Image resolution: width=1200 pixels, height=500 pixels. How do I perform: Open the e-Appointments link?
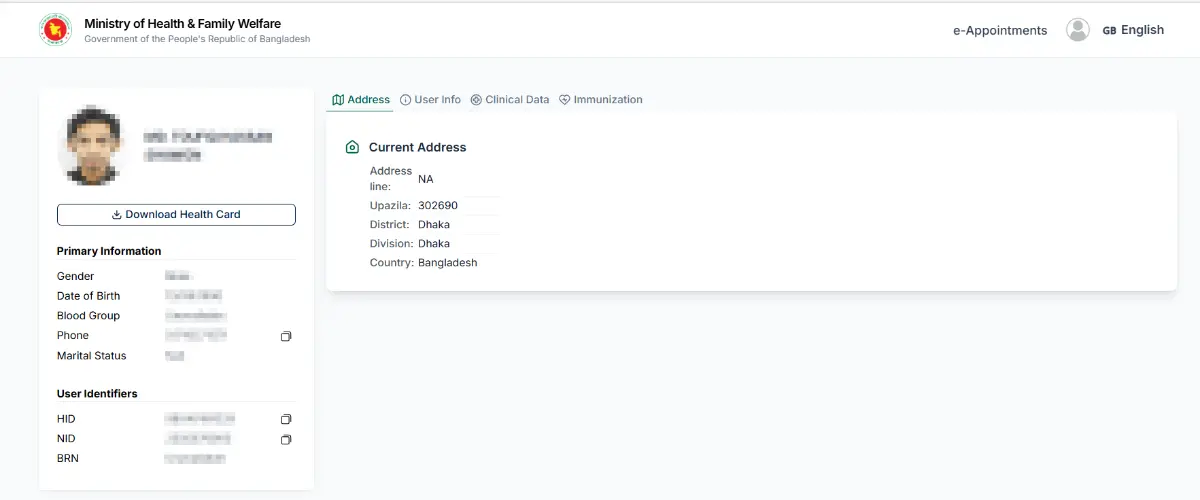pos(1000,31)
